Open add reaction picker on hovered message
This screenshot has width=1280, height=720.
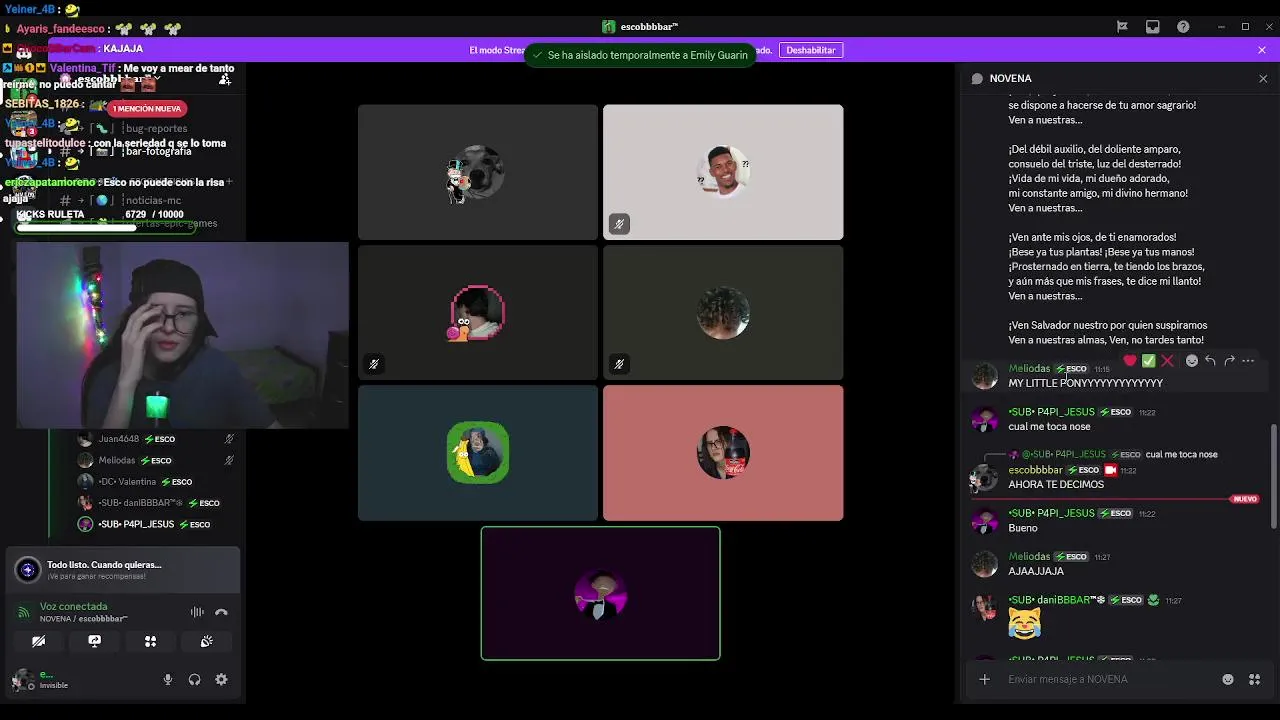pos(1192,361)
